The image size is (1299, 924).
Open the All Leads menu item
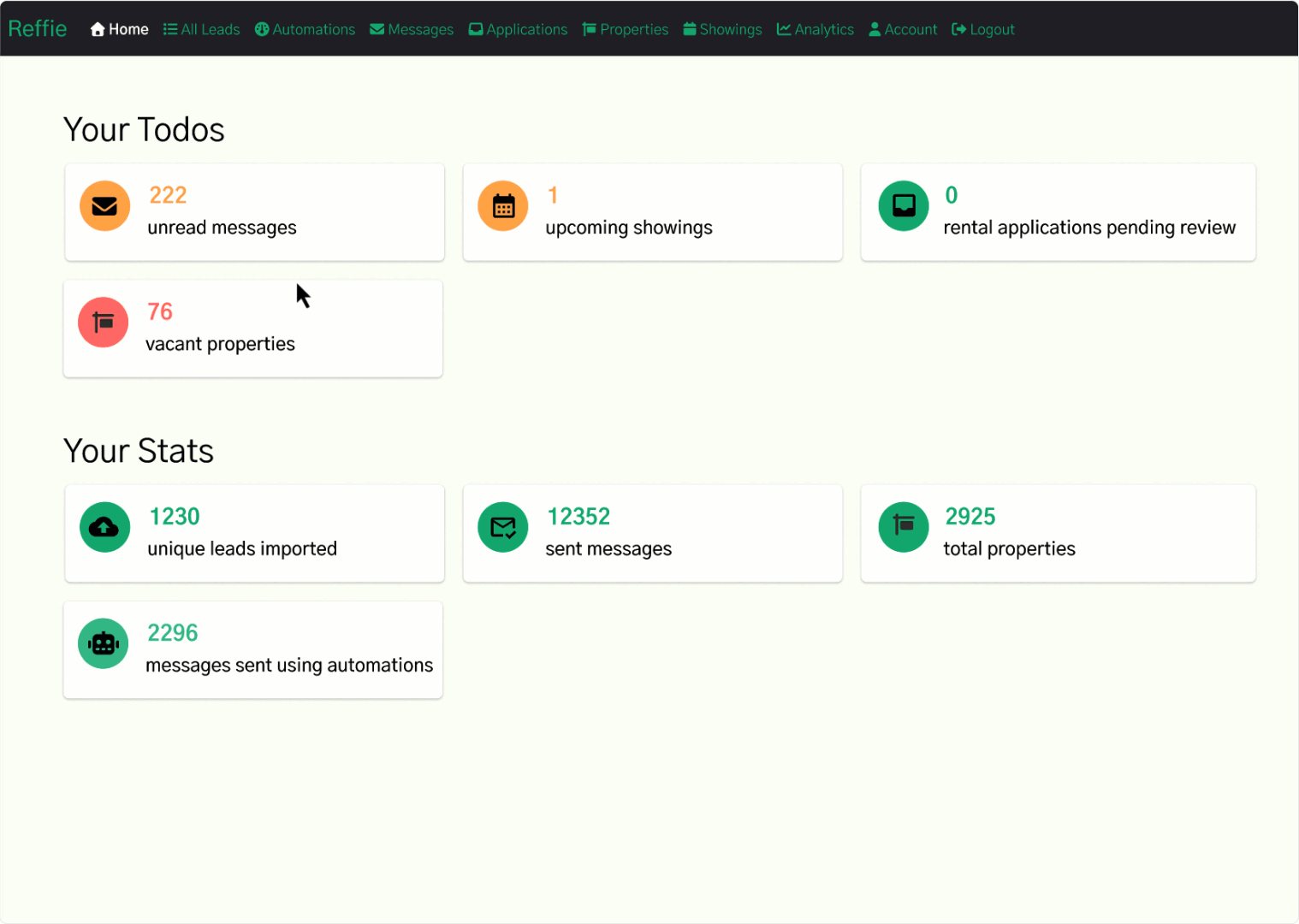[x=202, y=29]
